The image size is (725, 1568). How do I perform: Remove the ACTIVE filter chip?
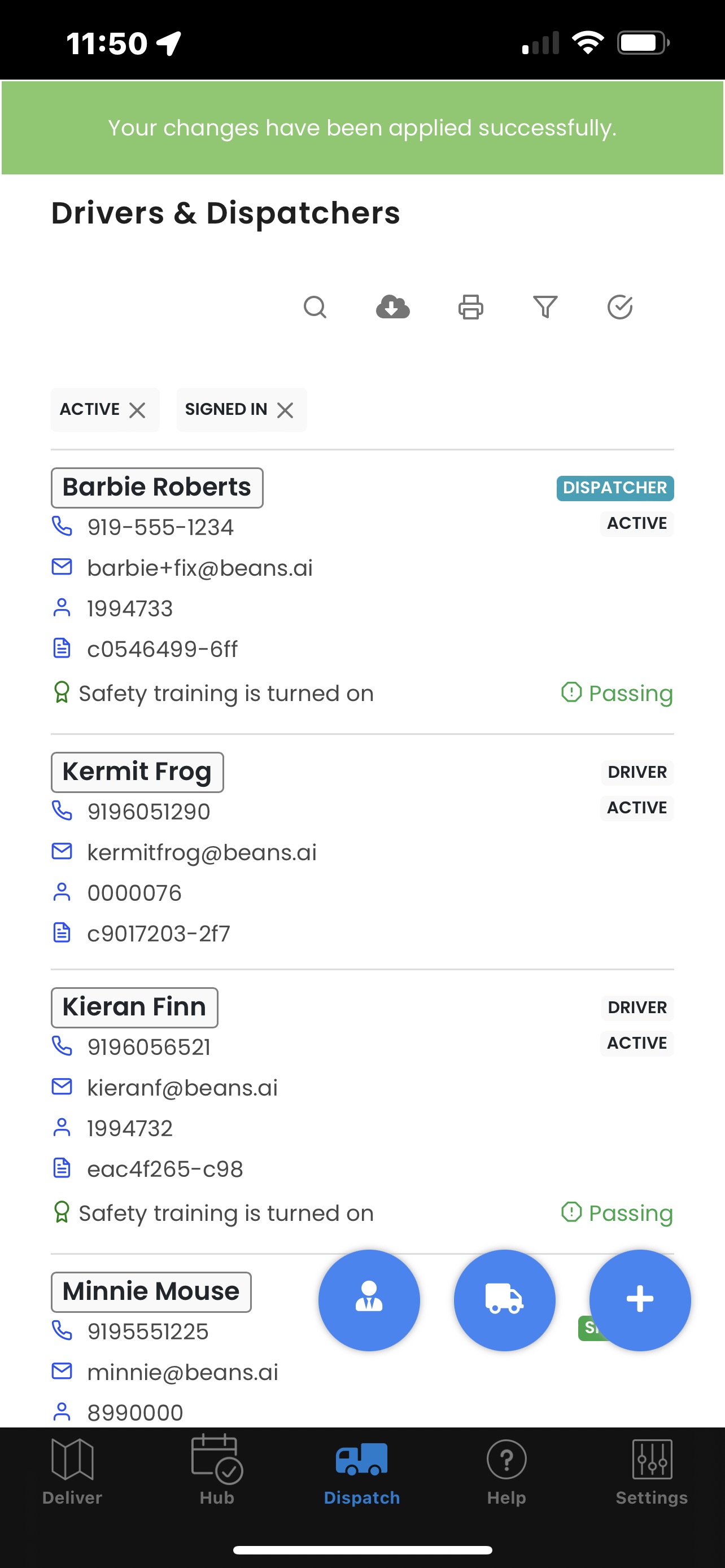[x=138, y=410]
